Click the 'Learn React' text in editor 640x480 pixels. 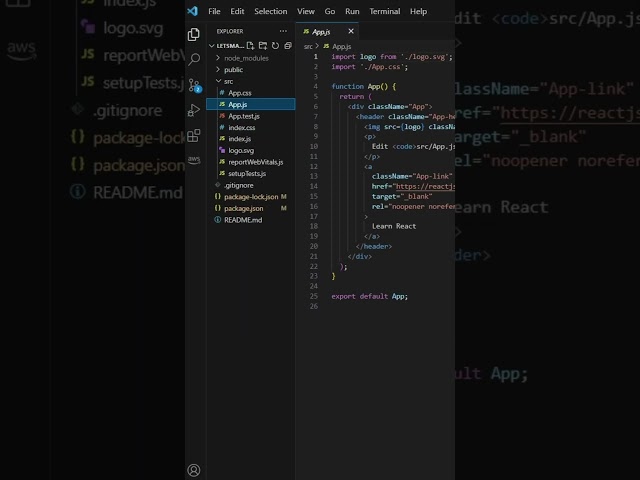(394, 226)
